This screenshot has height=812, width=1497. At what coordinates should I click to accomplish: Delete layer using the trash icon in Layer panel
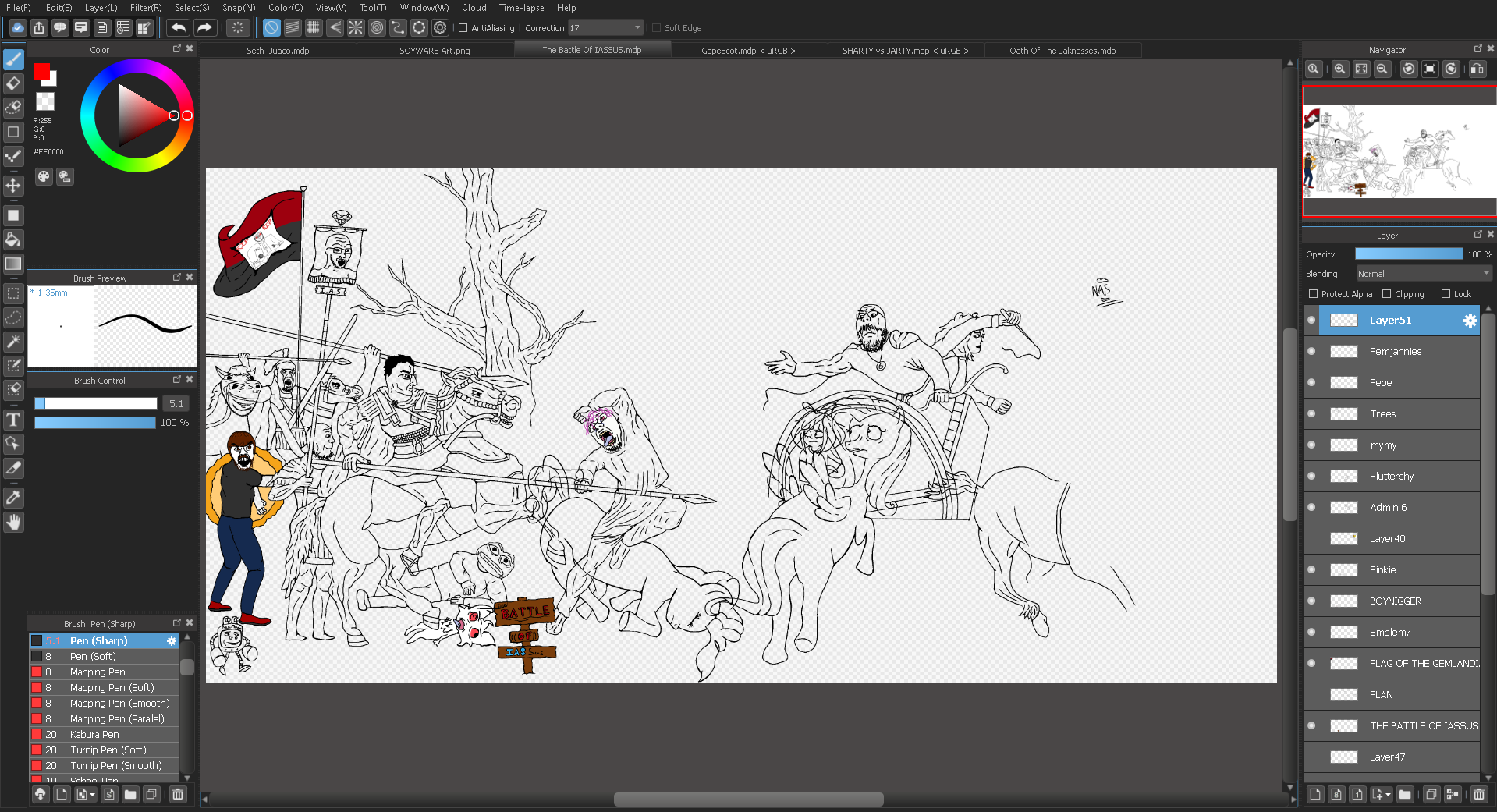pos(1478,794)
